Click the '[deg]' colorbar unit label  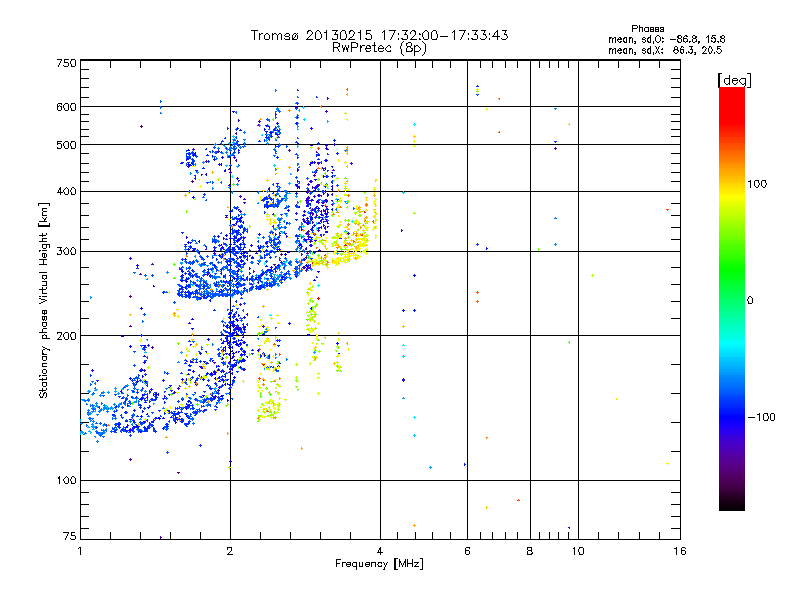click(x=734, y=81)
